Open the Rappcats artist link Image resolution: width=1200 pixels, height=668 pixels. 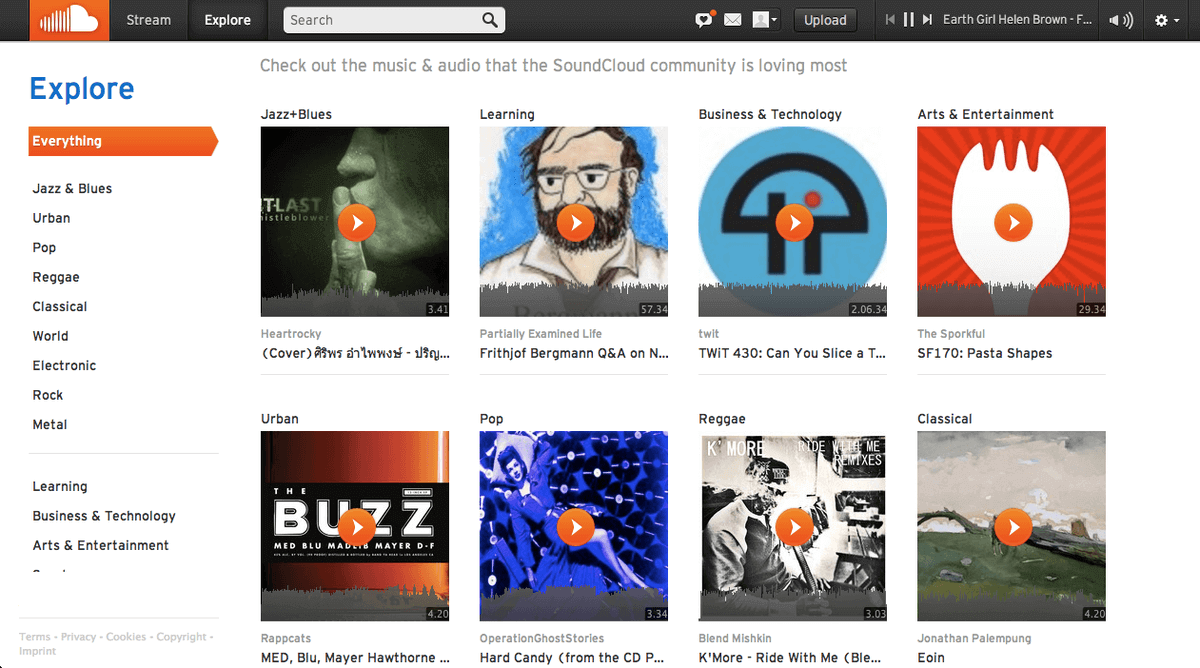click(x=286, y=638)
